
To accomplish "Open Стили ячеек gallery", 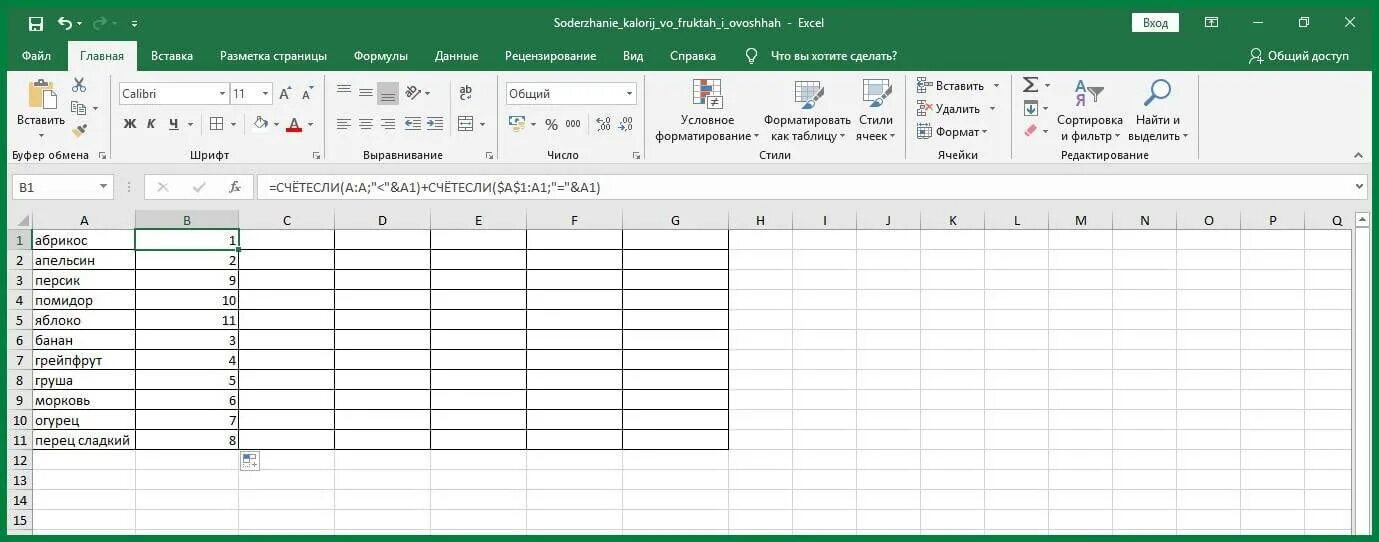I will 876,110.
